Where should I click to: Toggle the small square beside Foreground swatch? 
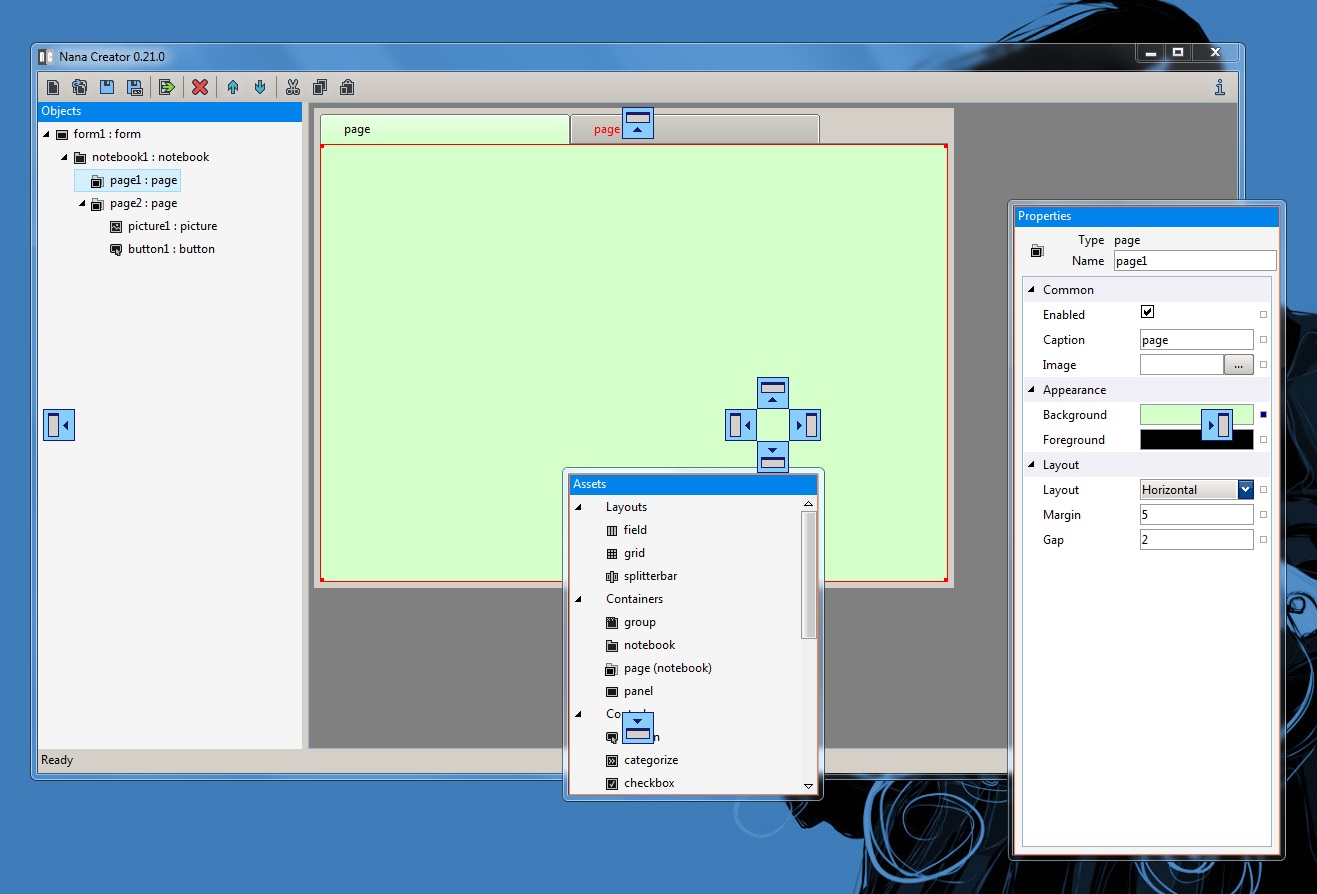click(x=1263, y=440)
